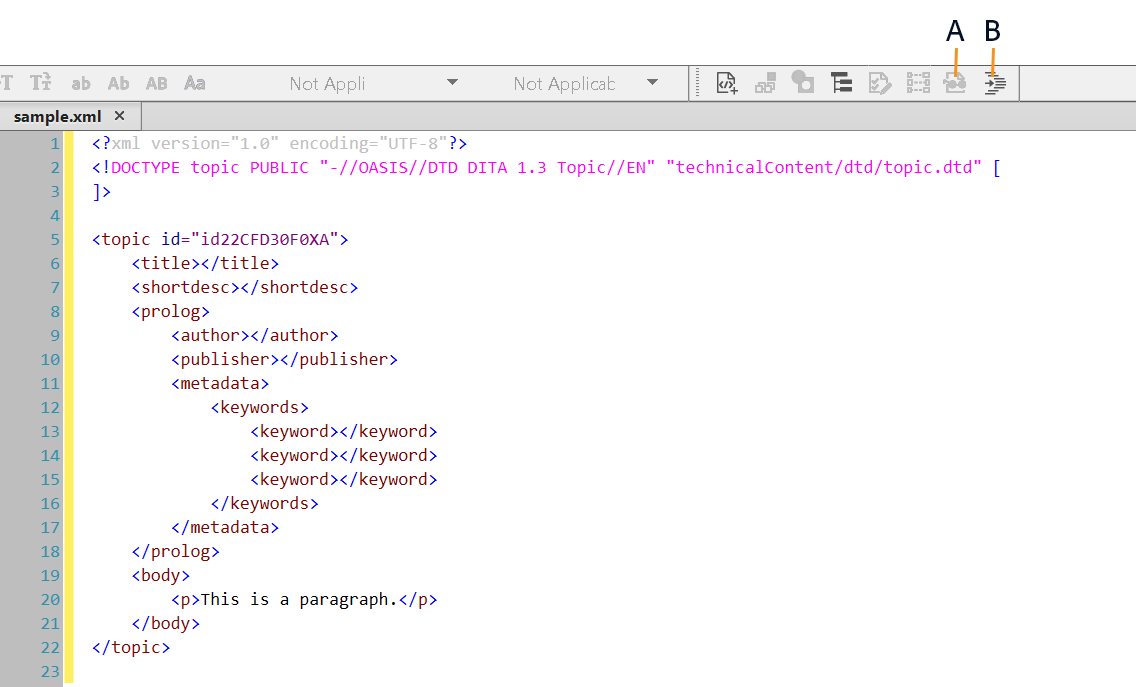Click inside 'This is a paragraph.' text
Image resolution: width=1136 pixels, height=687 pixels.
click(x=299, y=600)
